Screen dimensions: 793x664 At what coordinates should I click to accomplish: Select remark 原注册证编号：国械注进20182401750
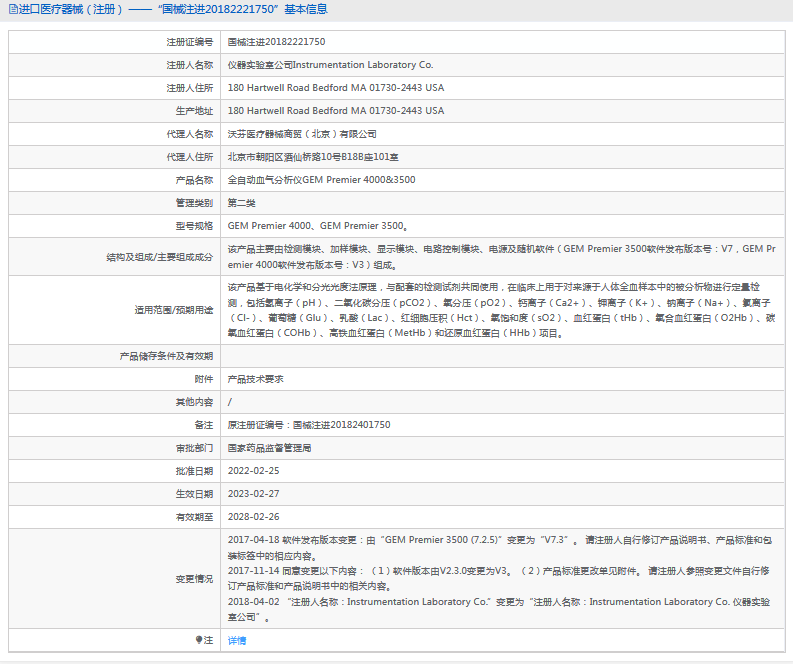[x=309, y=425]
